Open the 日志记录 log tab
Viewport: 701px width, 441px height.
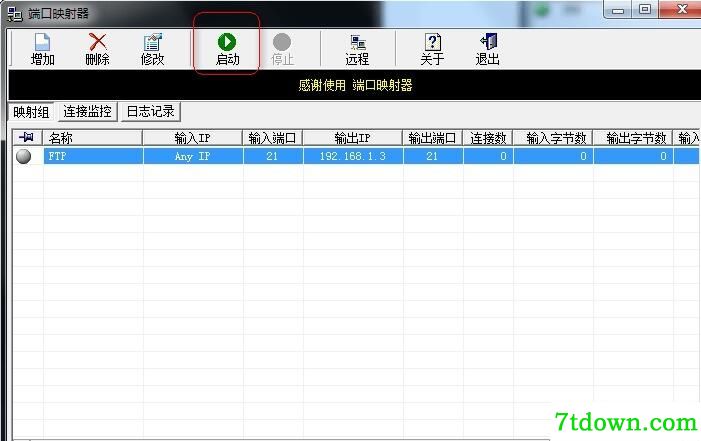(x=151, y=111)
